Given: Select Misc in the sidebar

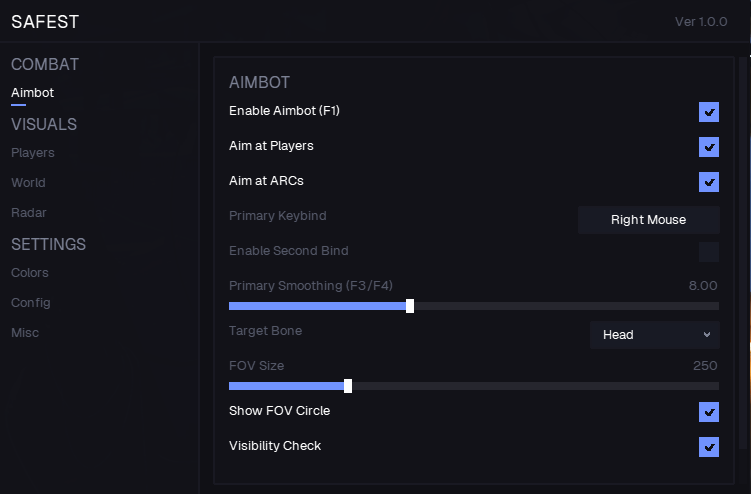Looking at the screenshot, I should coord(25,333).
